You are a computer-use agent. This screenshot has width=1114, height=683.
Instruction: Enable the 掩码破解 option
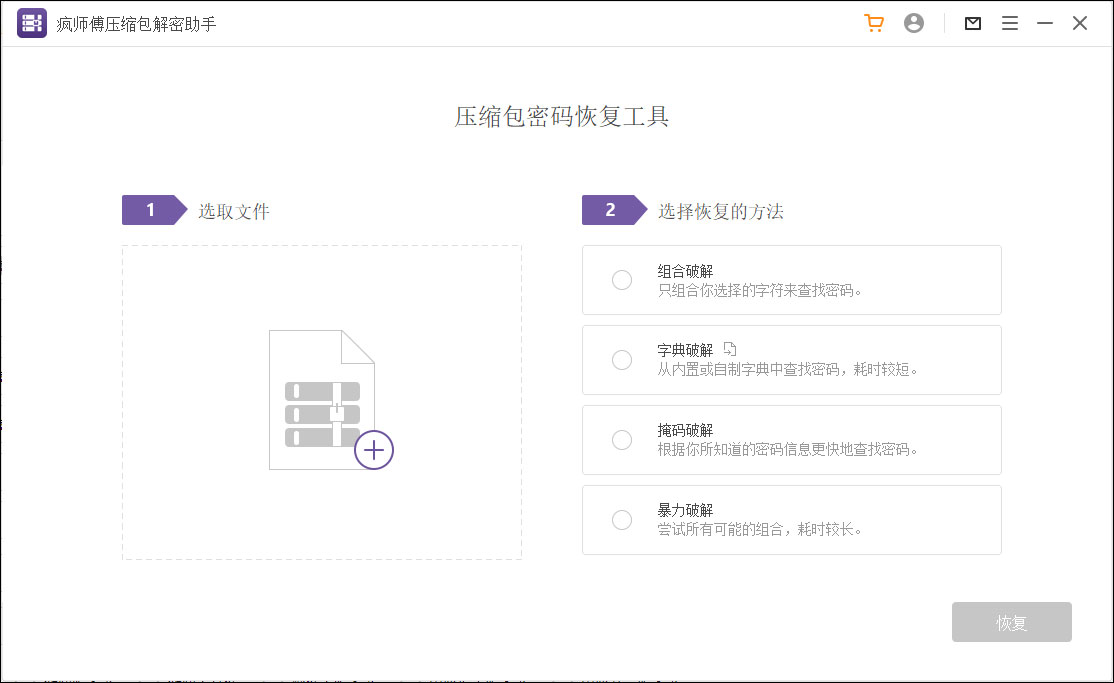pos(622,440)
